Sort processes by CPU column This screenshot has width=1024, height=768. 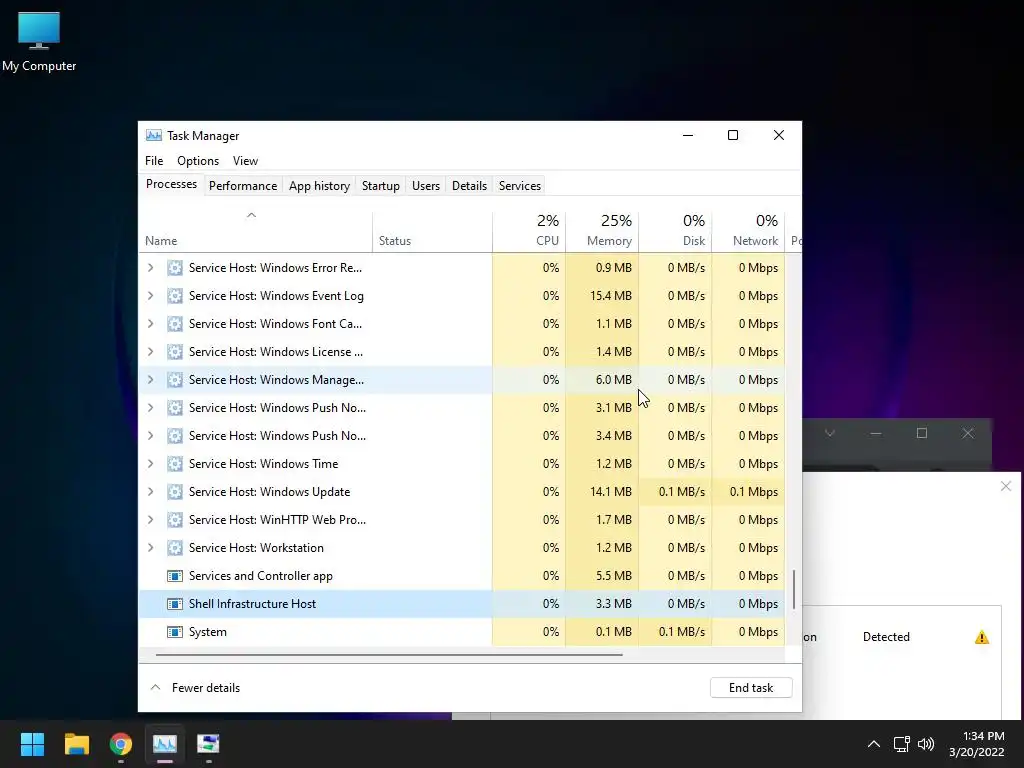pyautogui.click(x=529, y=232)
